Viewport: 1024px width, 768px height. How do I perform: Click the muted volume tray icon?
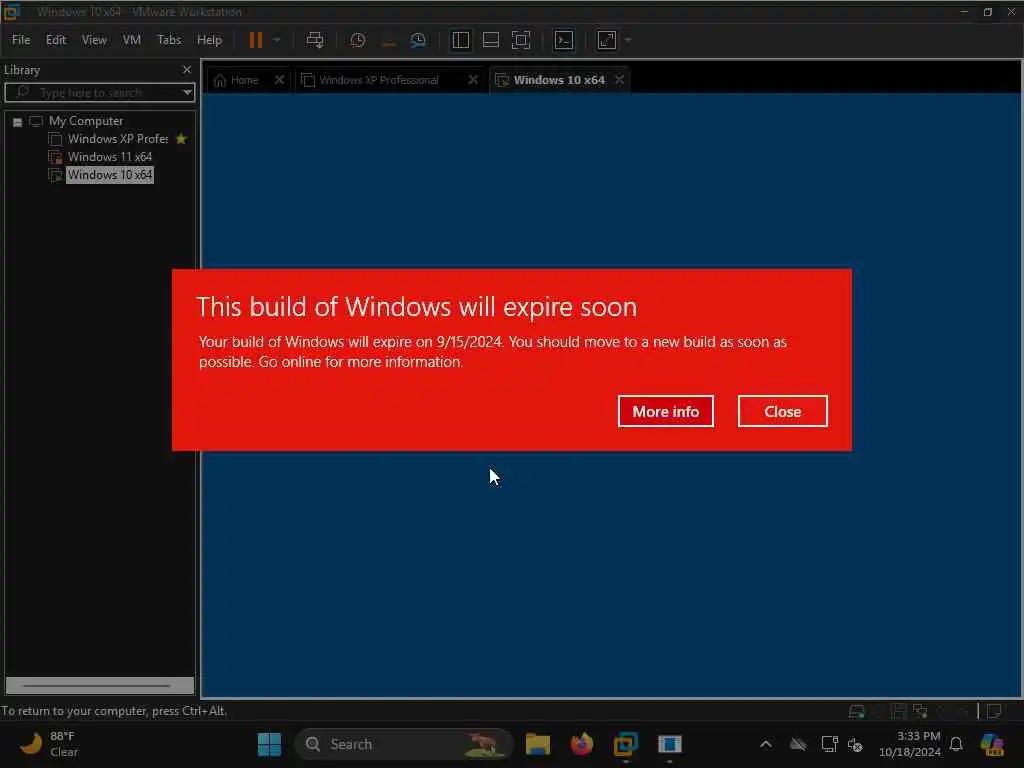click(x=855, y=744)
